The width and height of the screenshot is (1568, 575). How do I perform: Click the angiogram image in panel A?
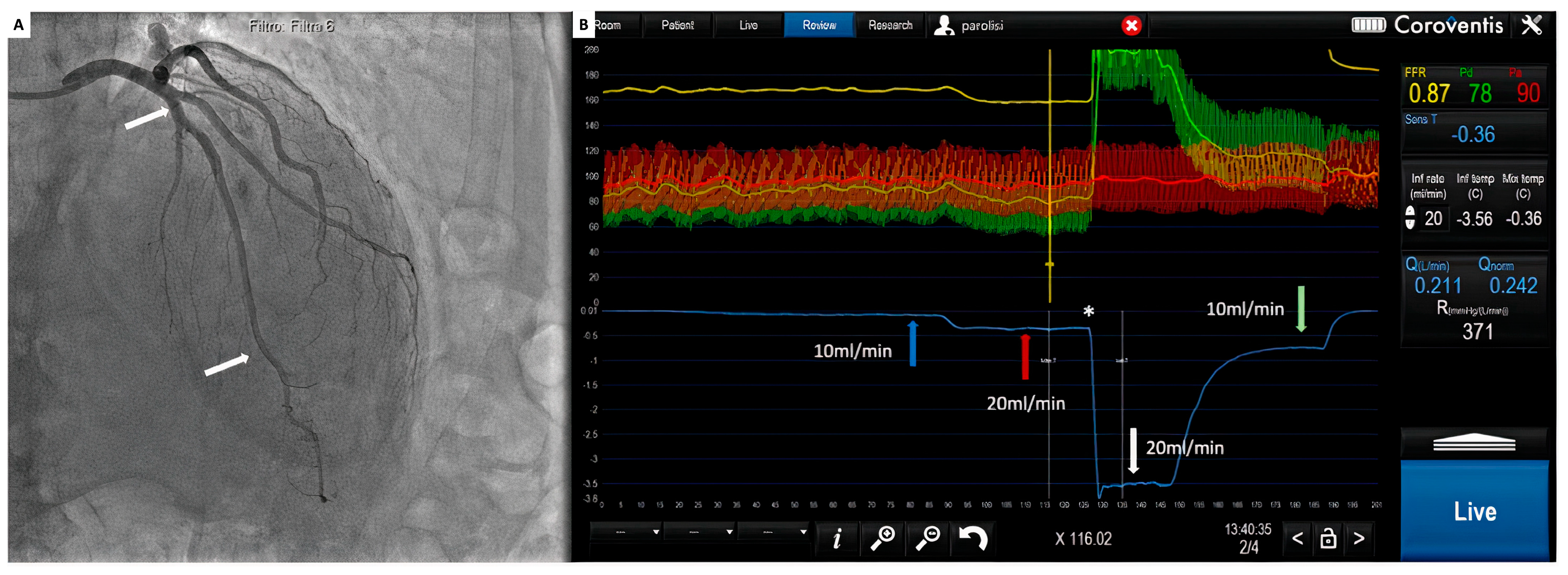[x=289, y=287]
